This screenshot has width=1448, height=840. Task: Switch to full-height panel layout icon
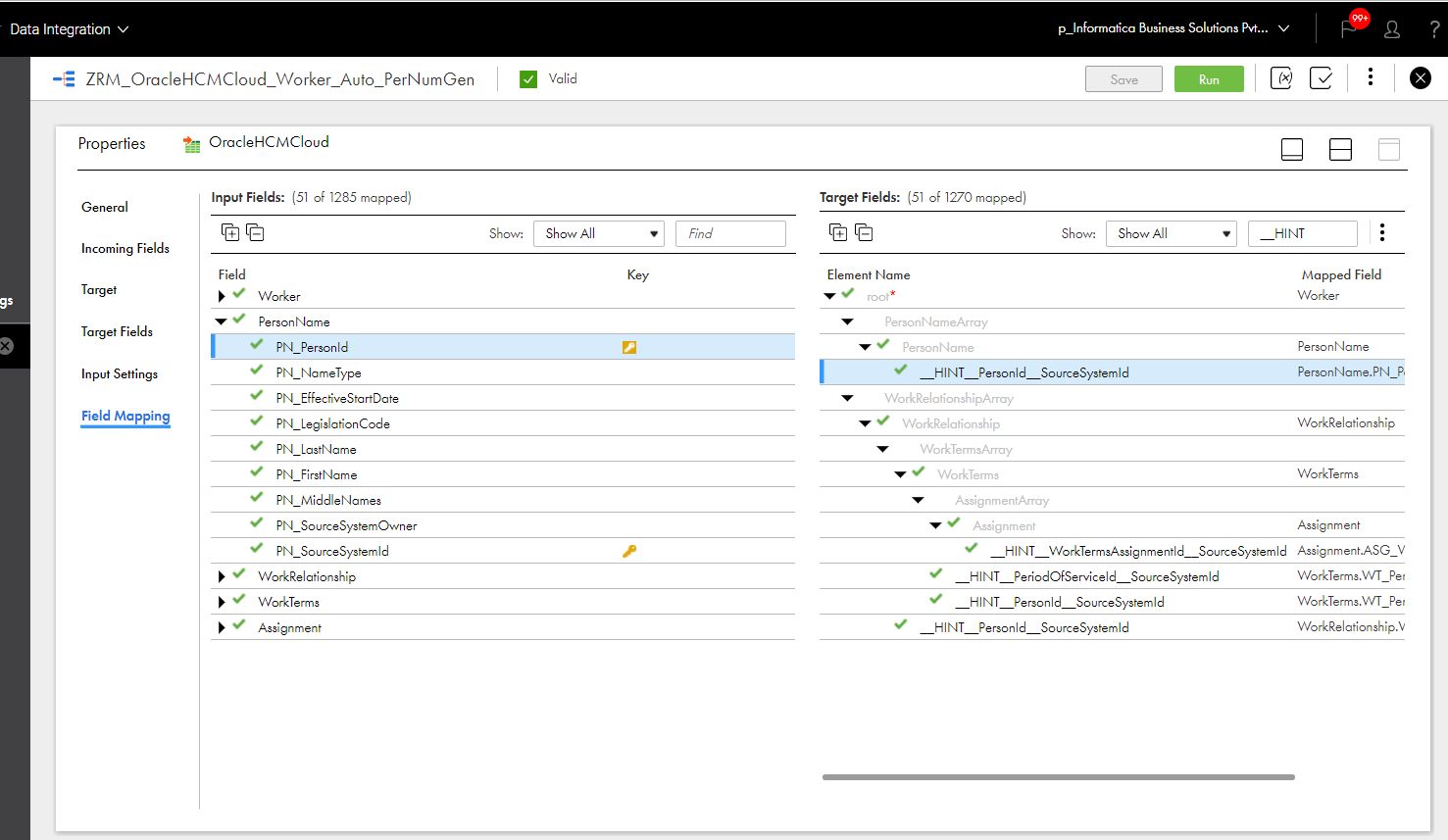(1388, 149)
